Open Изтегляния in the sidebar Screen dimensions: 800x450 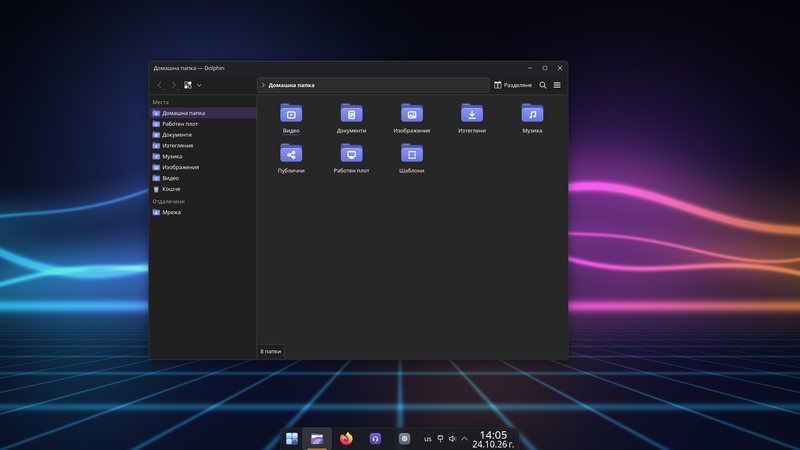pos(203,145)
